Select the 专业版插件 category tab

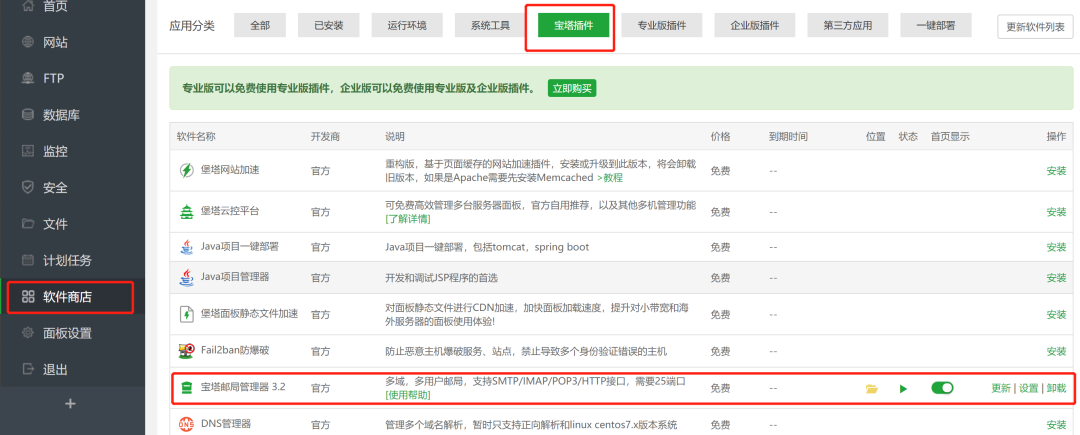(661, 25)
